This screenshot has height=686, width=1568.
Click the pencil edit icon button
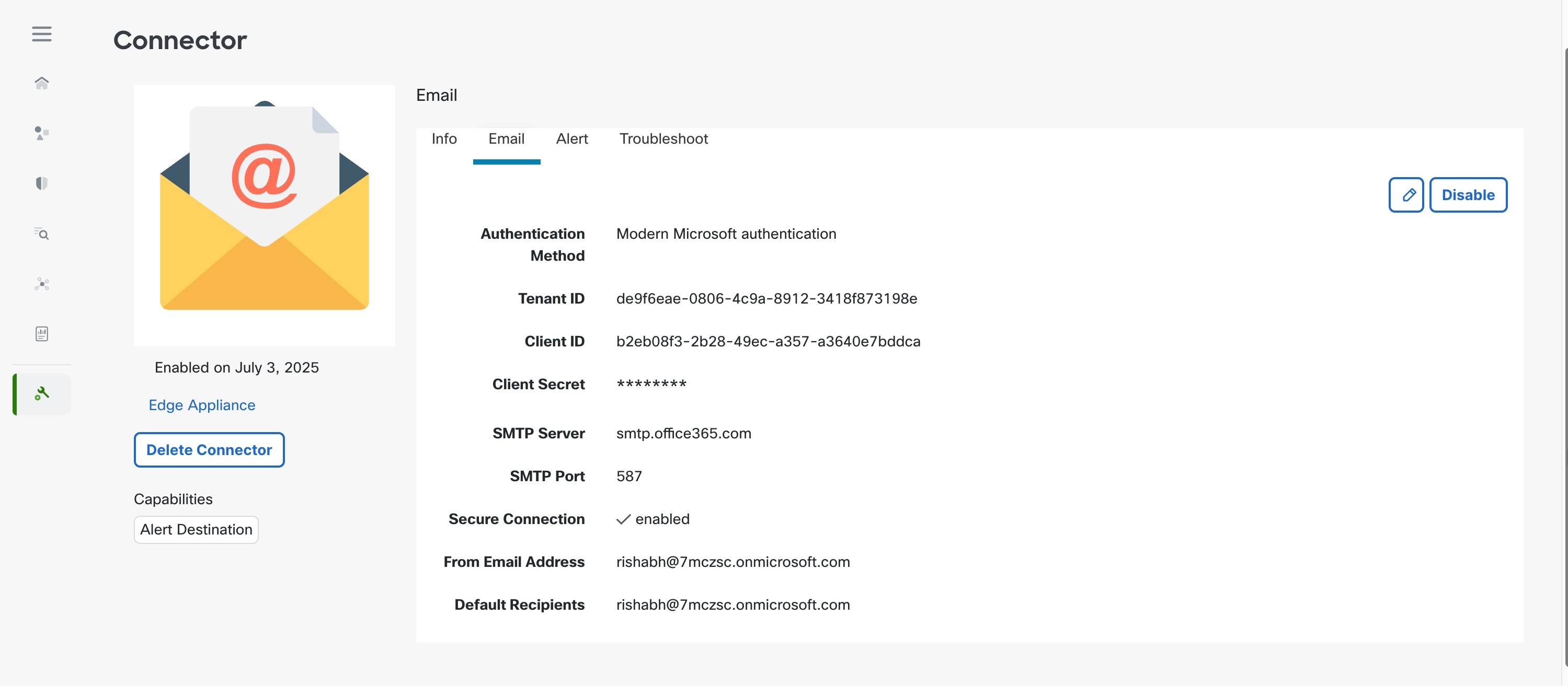pyautogui.click(x=1405, y=194)
